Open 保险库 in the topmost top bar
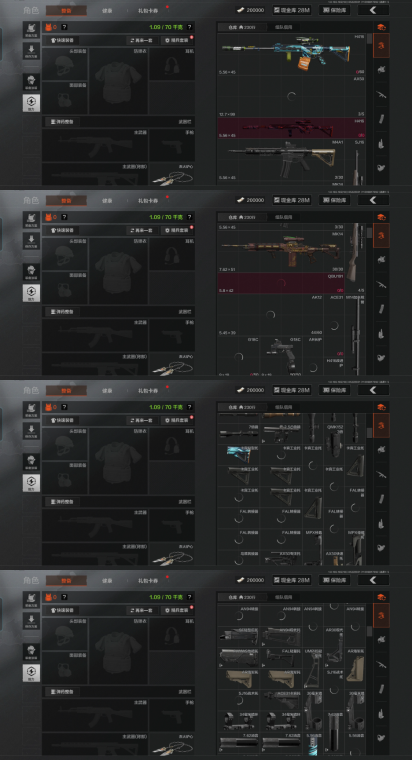The height and width of the screenshot is (760, 412). tap(334, 10)
